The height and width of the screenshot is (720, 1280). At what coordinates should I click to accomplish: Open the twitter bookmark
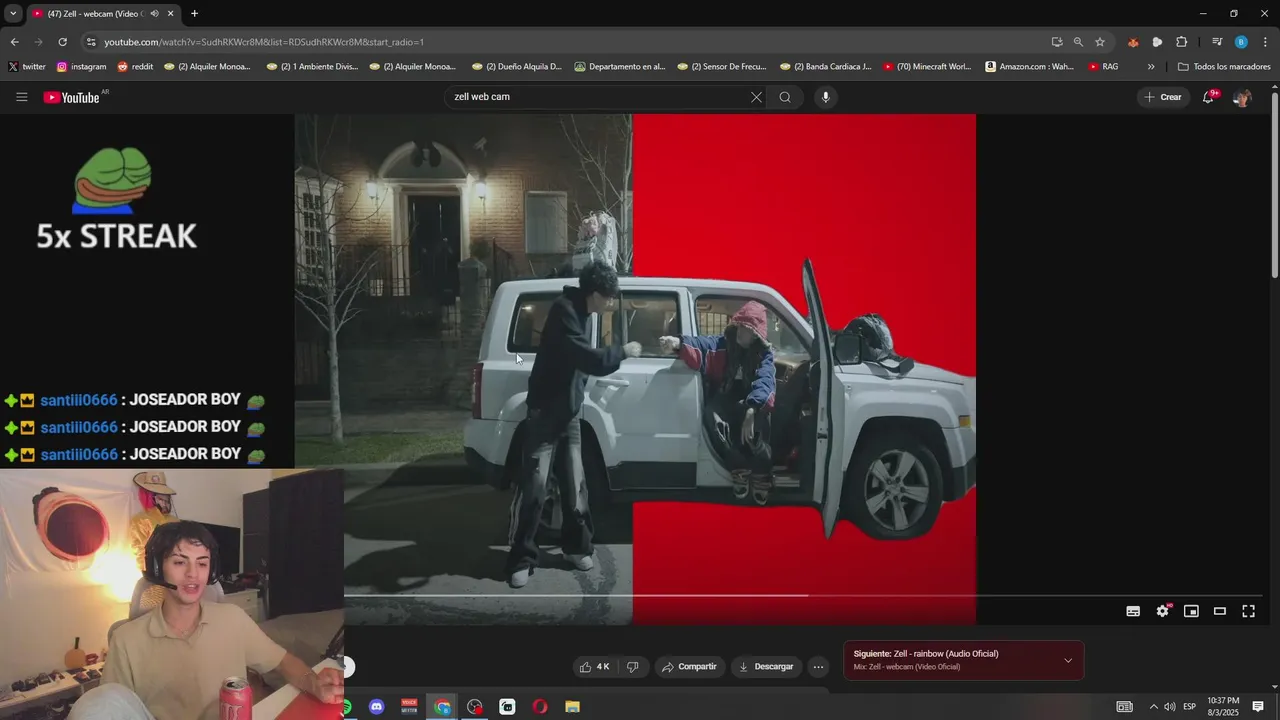tap(27, 67)
